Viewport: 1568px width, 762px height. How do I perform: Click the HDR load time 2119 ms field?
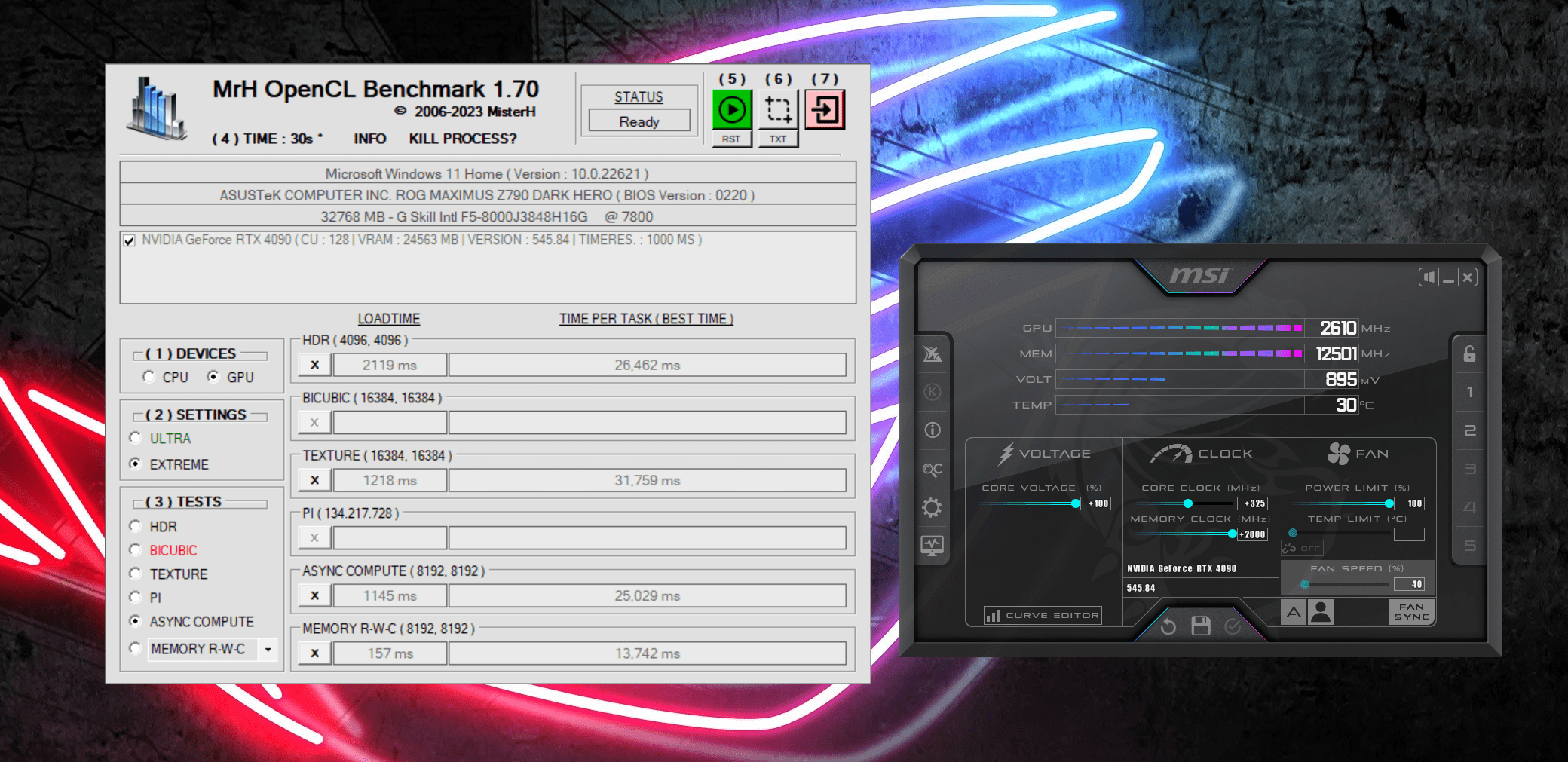tap(390, 365)
